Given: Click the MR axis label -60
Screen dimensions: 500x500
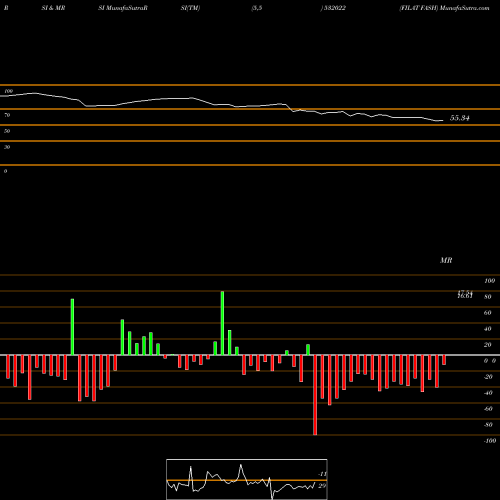Looking at the screenshot, I should click(x=488, y=409).
